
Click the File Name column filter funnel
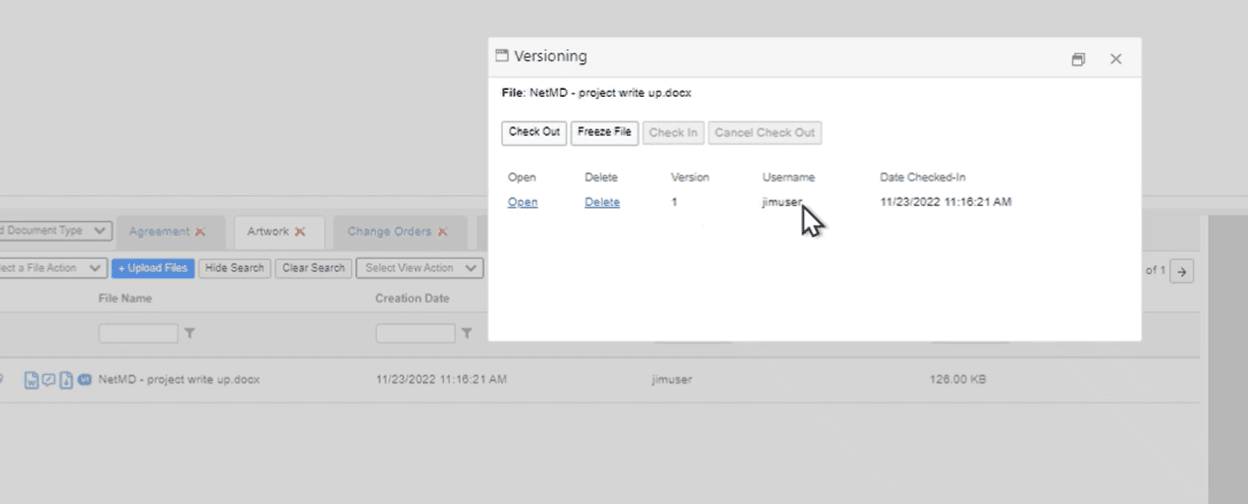click(x=190, y=334)
